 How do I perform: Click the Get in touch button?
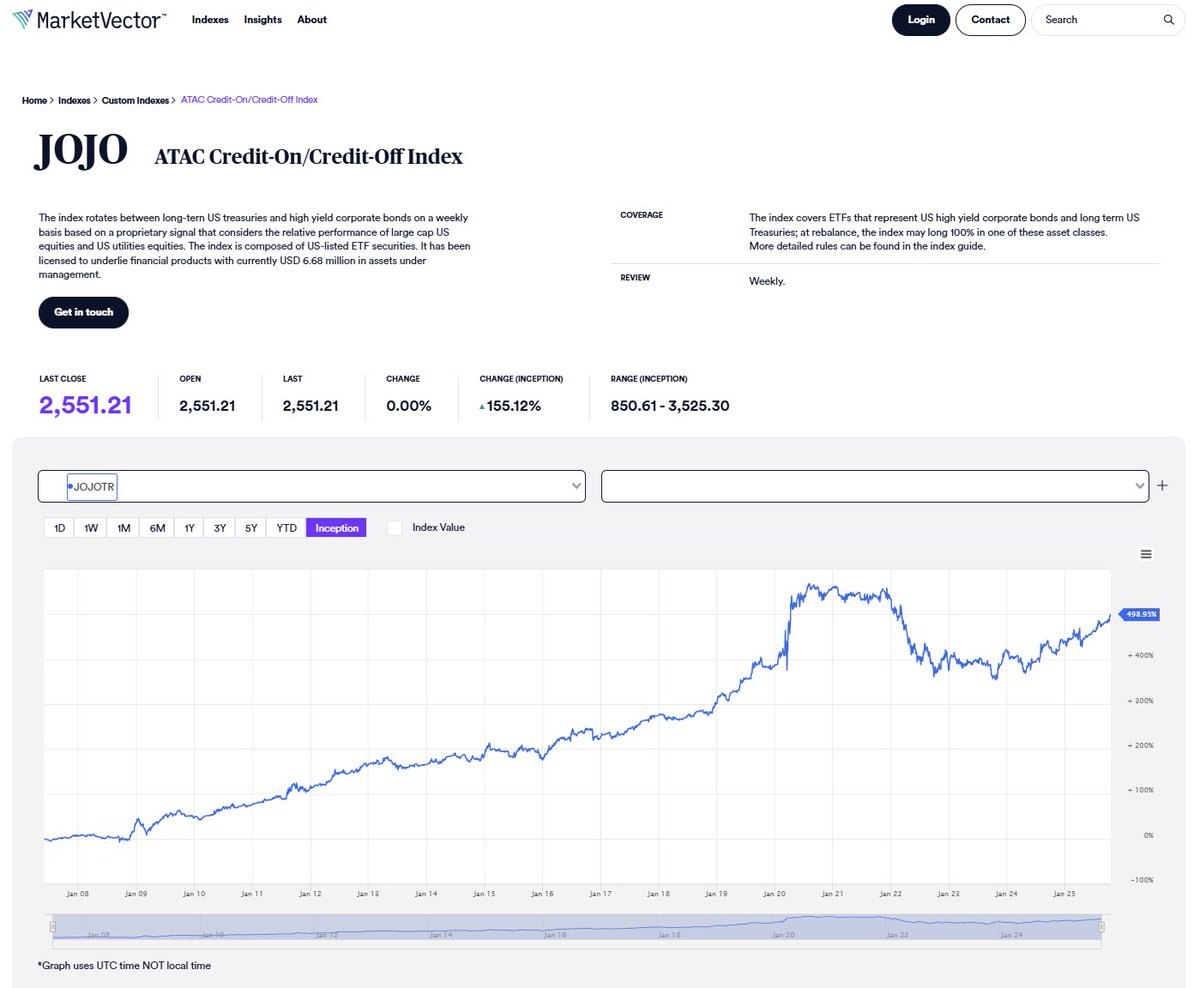(84, 312)
